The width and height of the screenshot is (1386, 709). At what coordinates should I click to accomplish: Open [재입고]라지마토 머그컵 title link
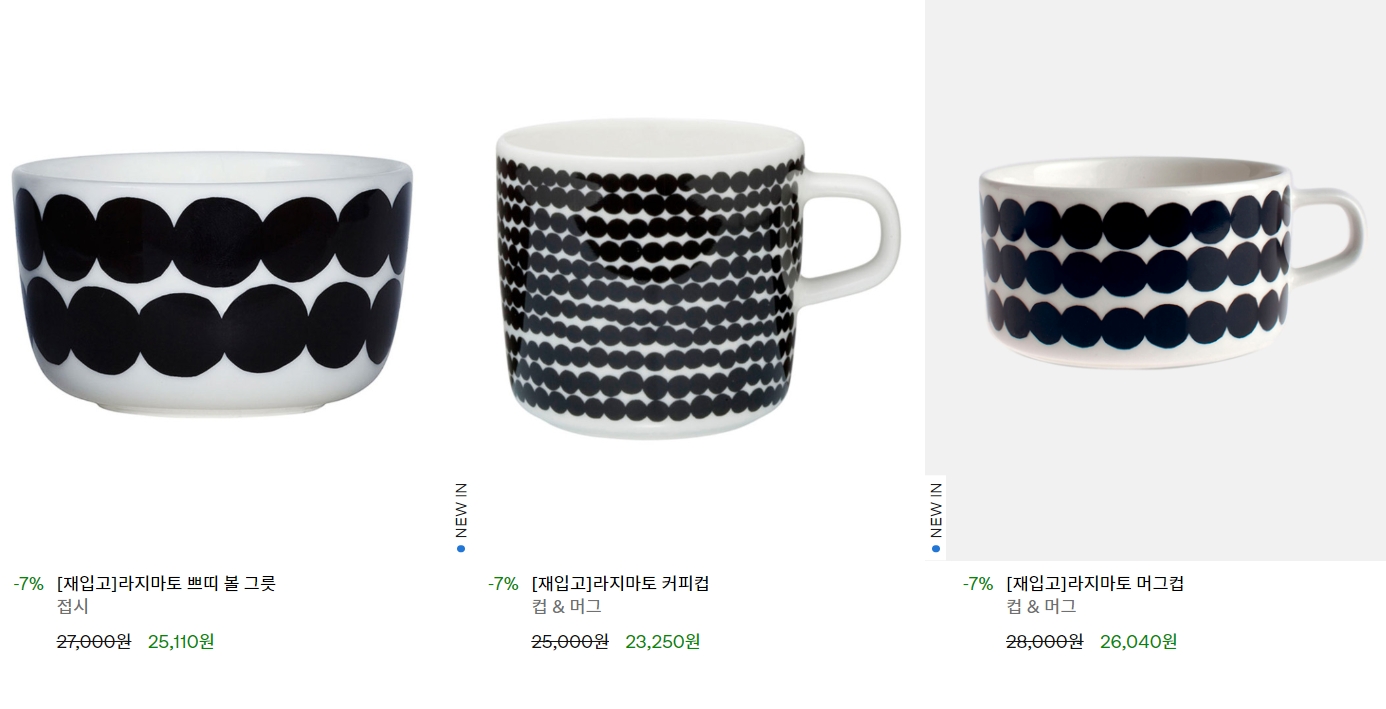point(1095,584)
